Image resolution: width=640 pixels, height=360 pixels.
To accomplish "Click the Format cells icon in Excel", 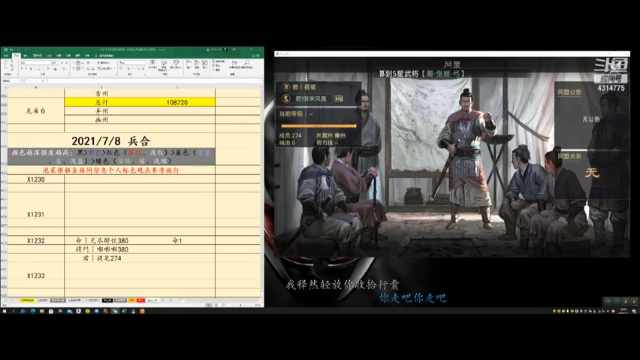I will [x=204, y=64].
